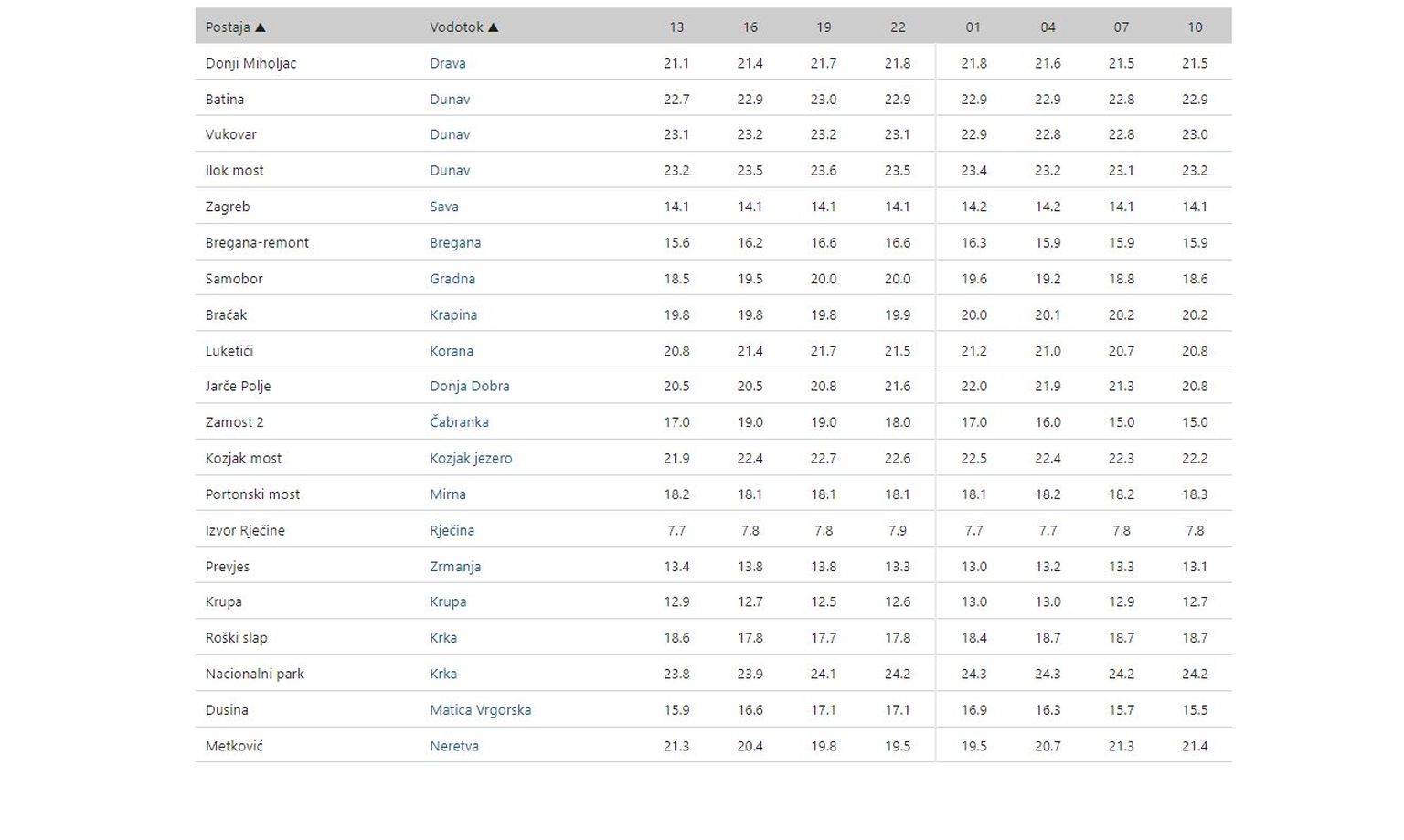Sort table by the Vodotok column arrow
The image size is (1404, 840).
click(x=493, y=27)
